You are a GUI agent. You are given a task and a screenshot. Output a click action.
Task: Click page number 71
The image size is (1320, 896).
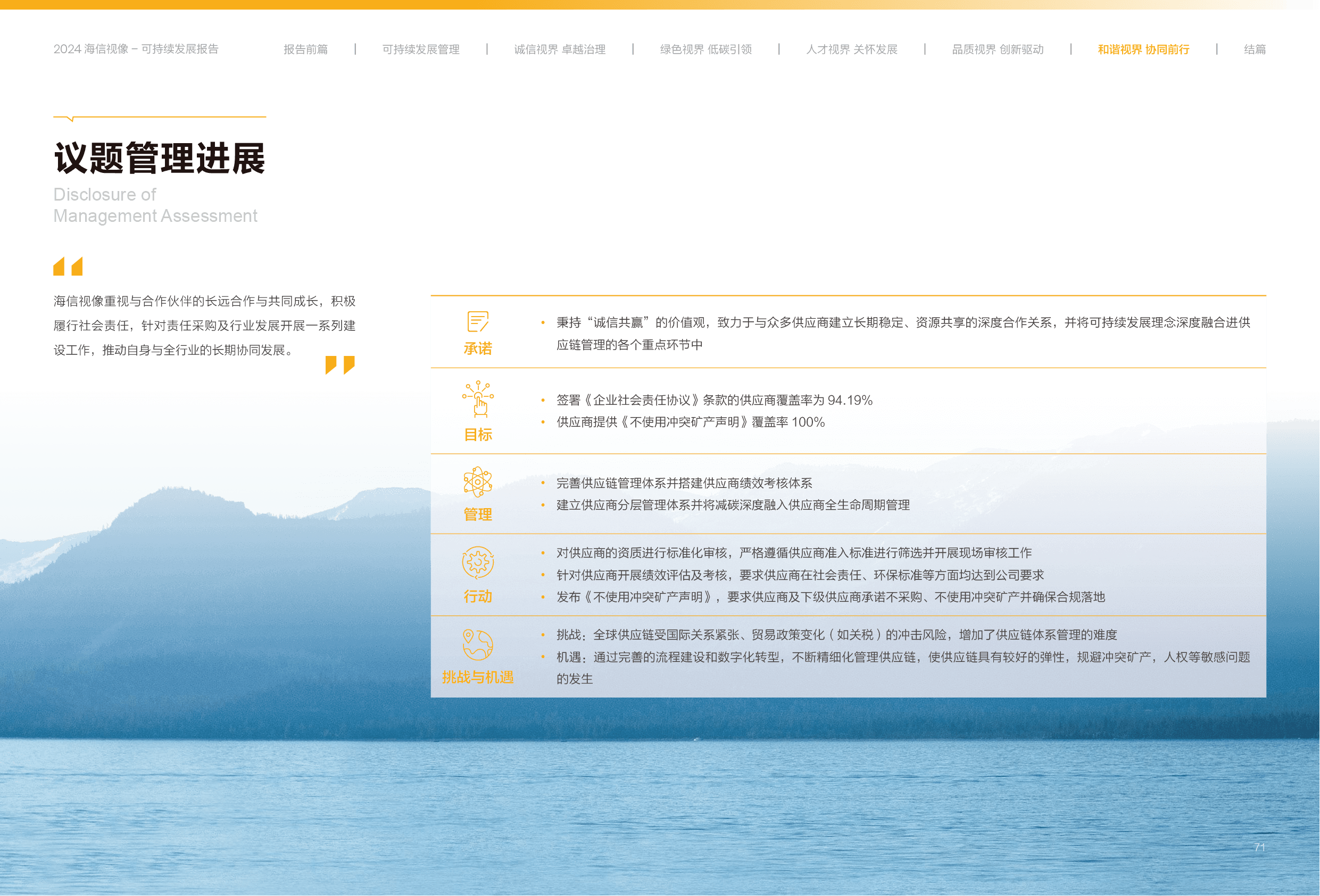(x=1259, y=847)
